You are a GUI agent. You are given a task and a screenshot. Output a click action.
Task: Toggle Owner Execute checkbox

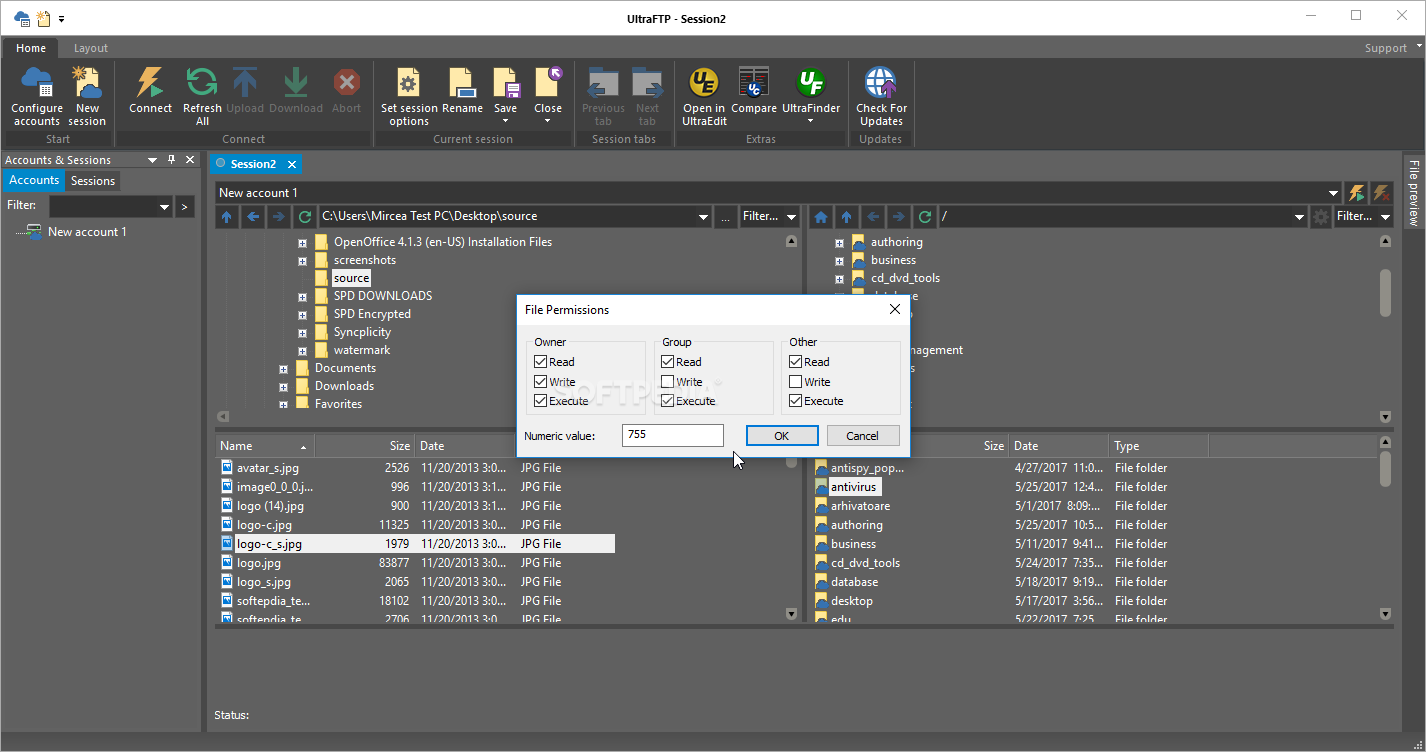[x=540, y=401]
